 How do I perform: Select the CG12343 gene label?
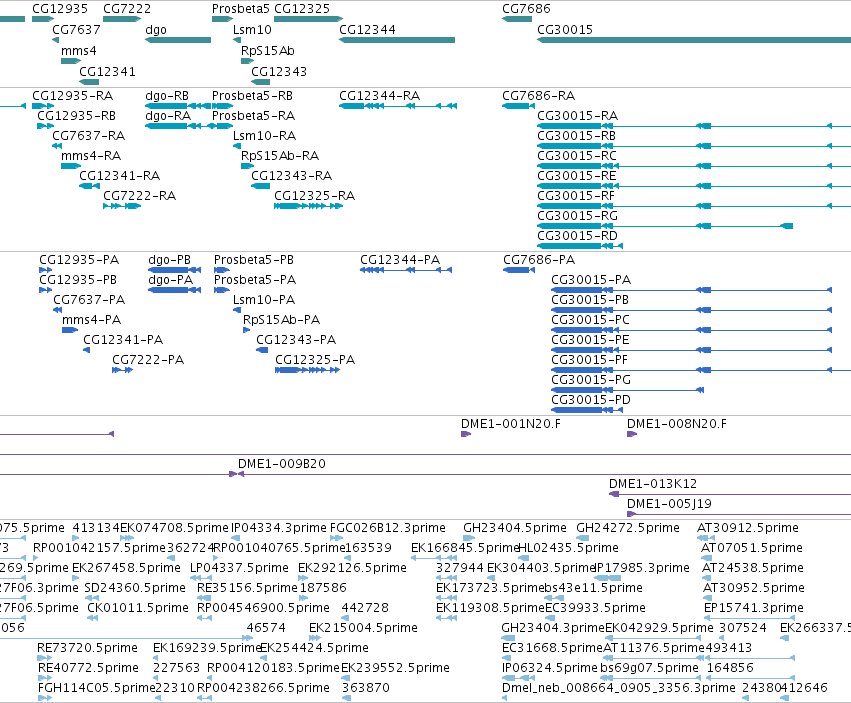(278, 72)
